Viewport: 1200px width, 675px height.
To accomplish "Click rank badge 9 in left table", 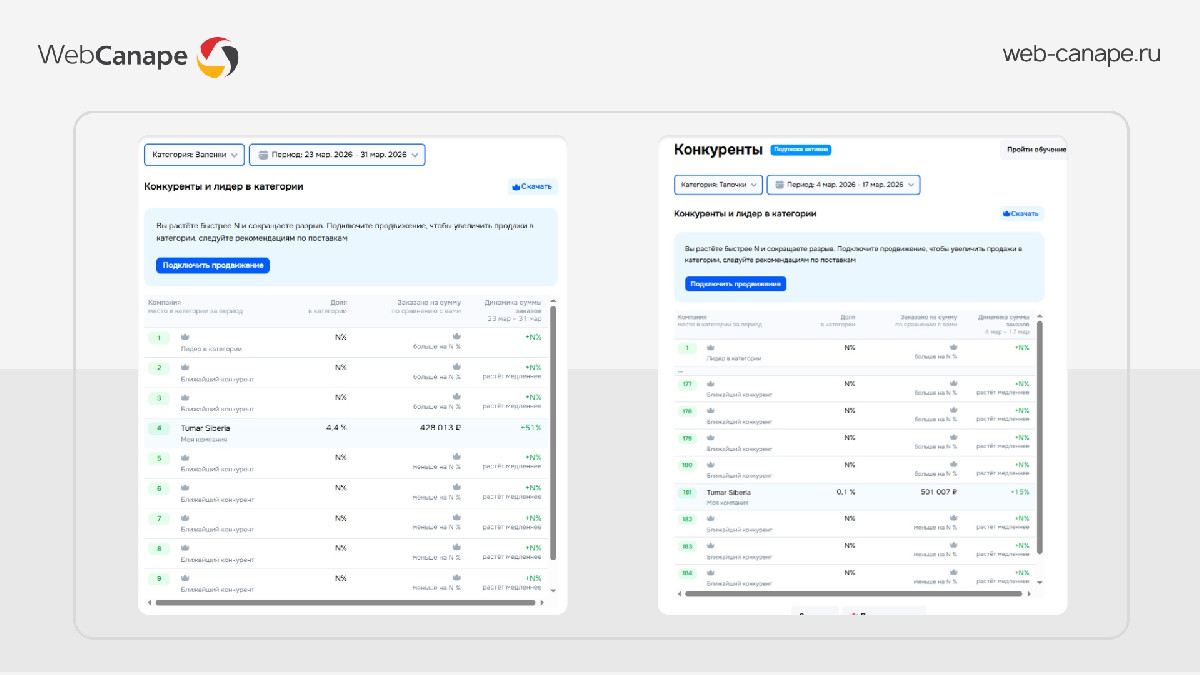I will 159,579.
